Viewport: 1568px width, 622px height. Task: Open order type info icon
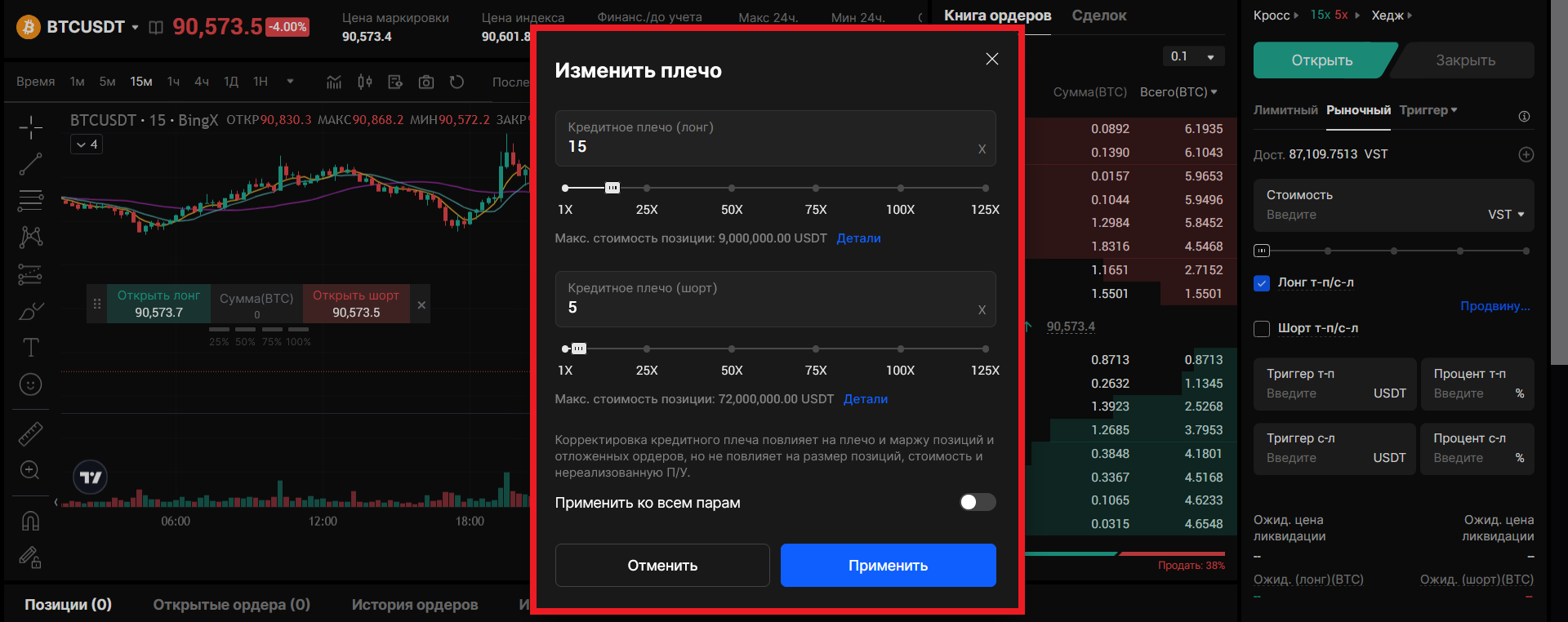point(1524,117)
